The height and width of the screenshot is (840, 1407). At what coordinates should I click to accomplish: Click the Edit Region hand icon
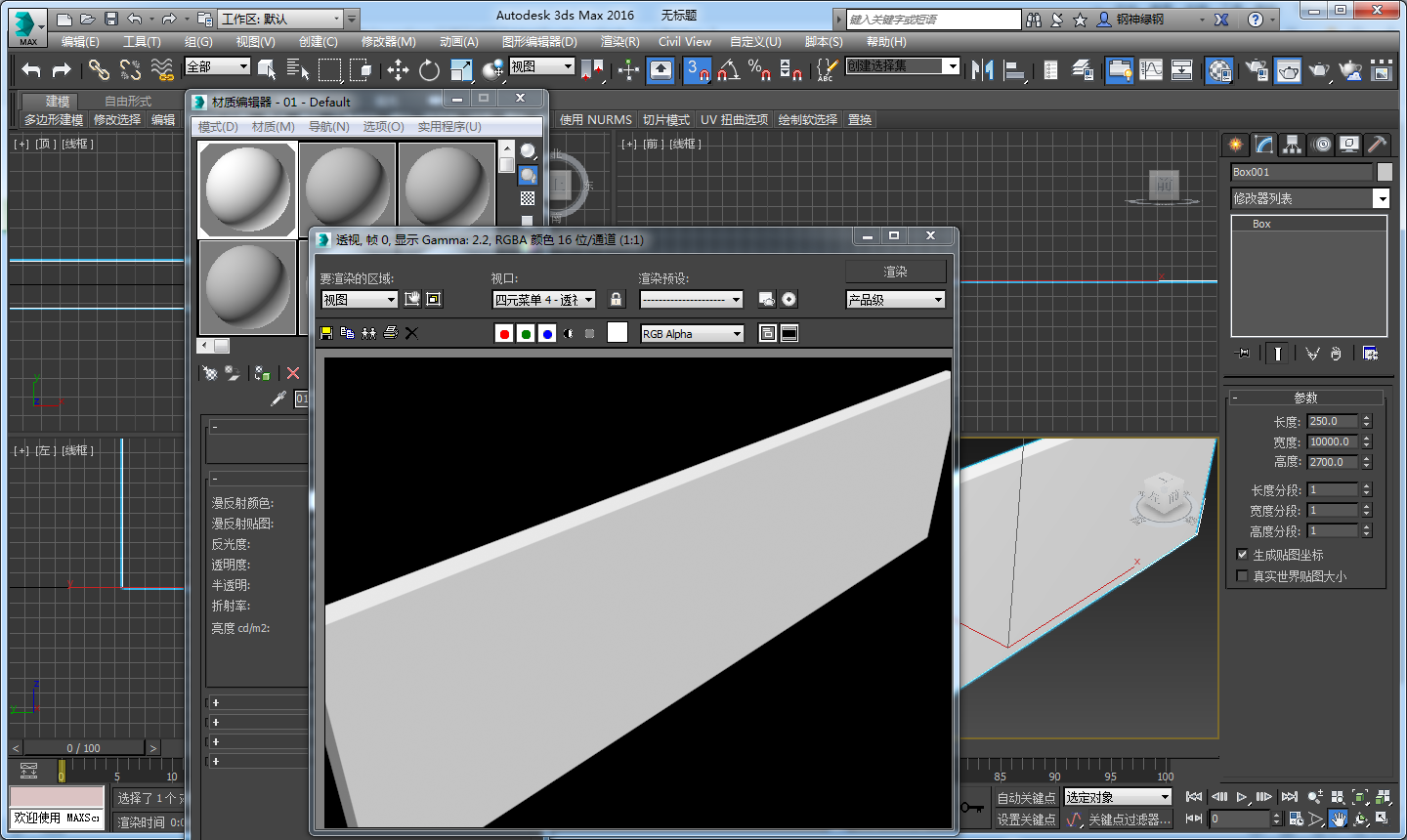coord(412,299)
